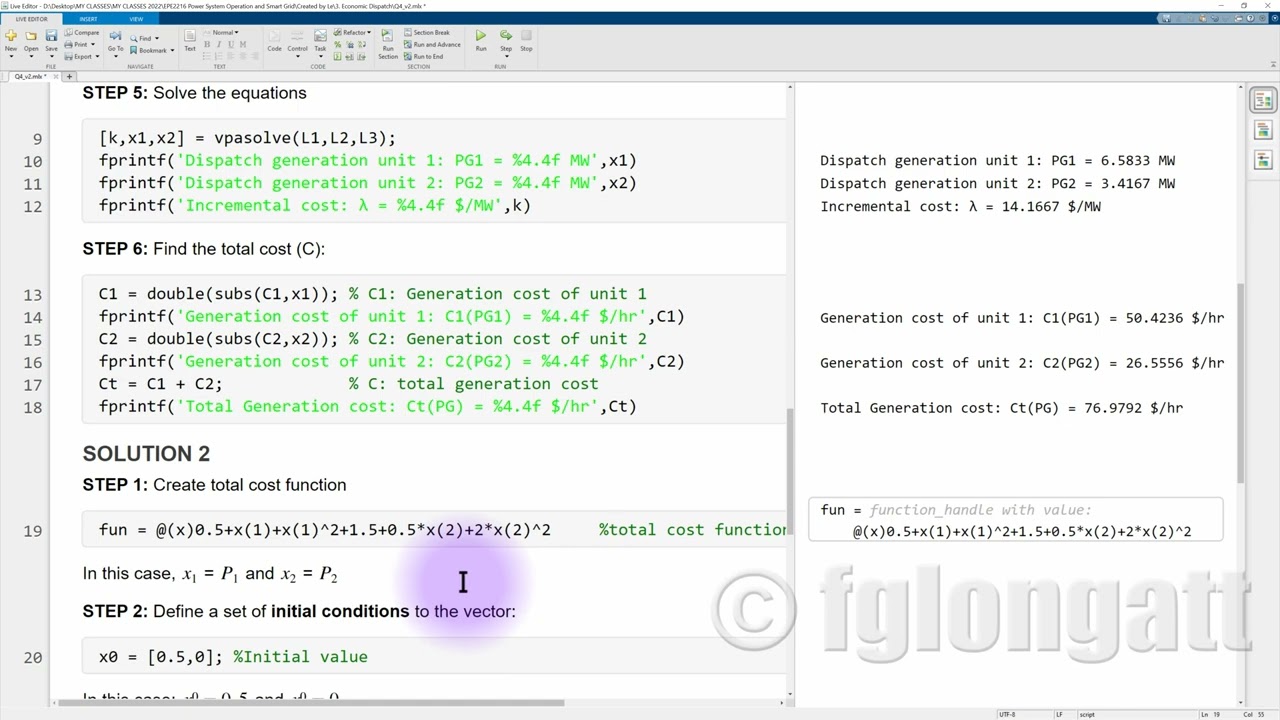The image size is (1280, 720).
Task: Toggle Underline text formatting
Action: [x=231, y=44]
